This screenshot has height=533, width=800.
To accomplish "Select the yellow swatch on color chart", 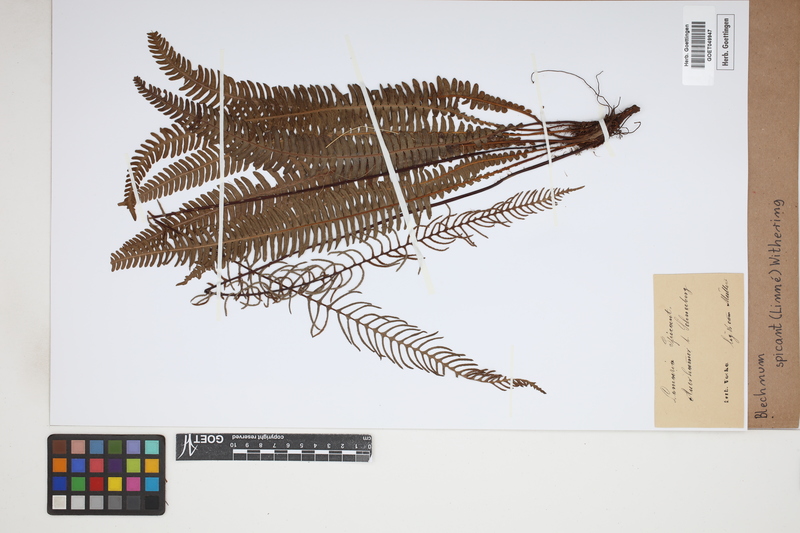I will point(115,483).
